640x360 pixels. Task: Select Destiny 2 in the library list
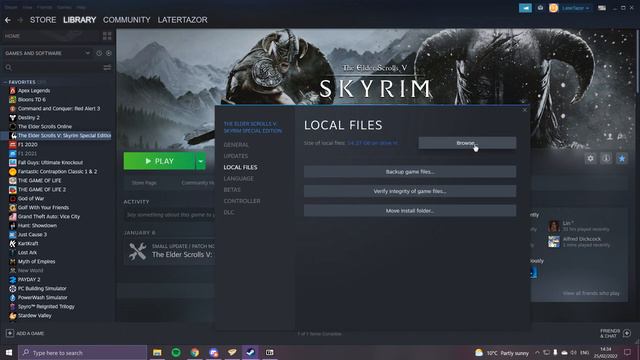point(29,118)
